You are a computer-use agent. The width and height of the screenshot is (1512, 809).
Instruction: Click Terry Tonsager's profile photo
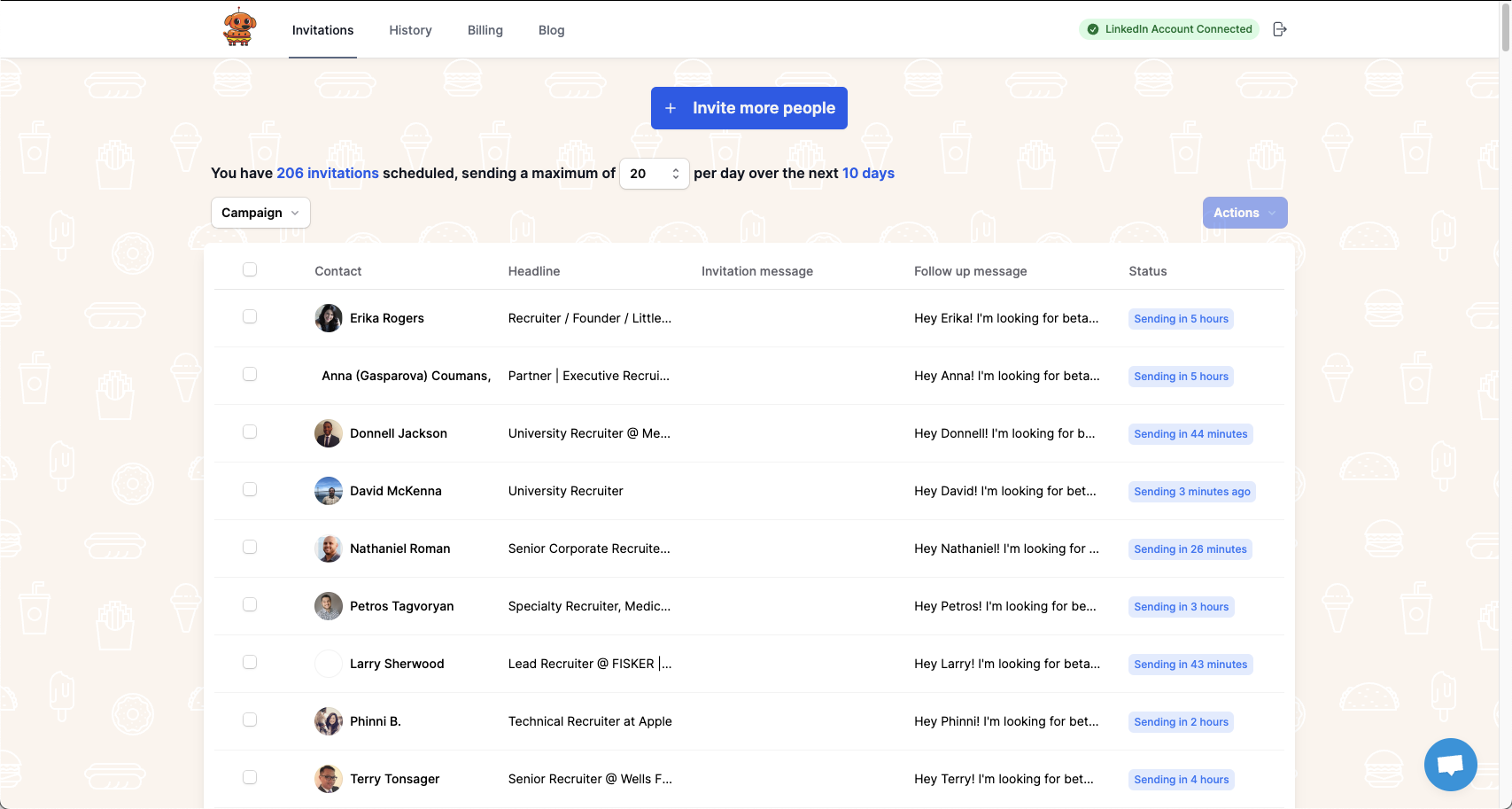tap(329, 779)
